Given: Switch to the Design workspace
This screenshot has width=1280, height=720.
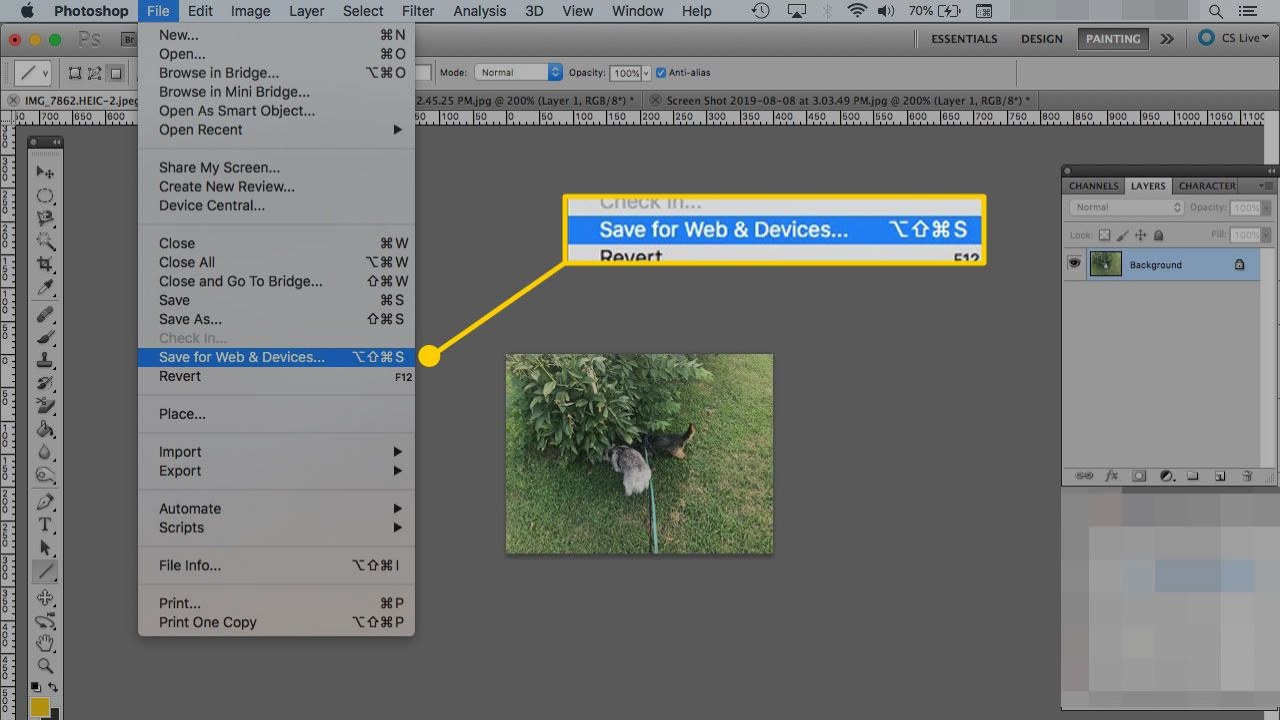Looking at the screenshot, I should [x=1042, y=39].
